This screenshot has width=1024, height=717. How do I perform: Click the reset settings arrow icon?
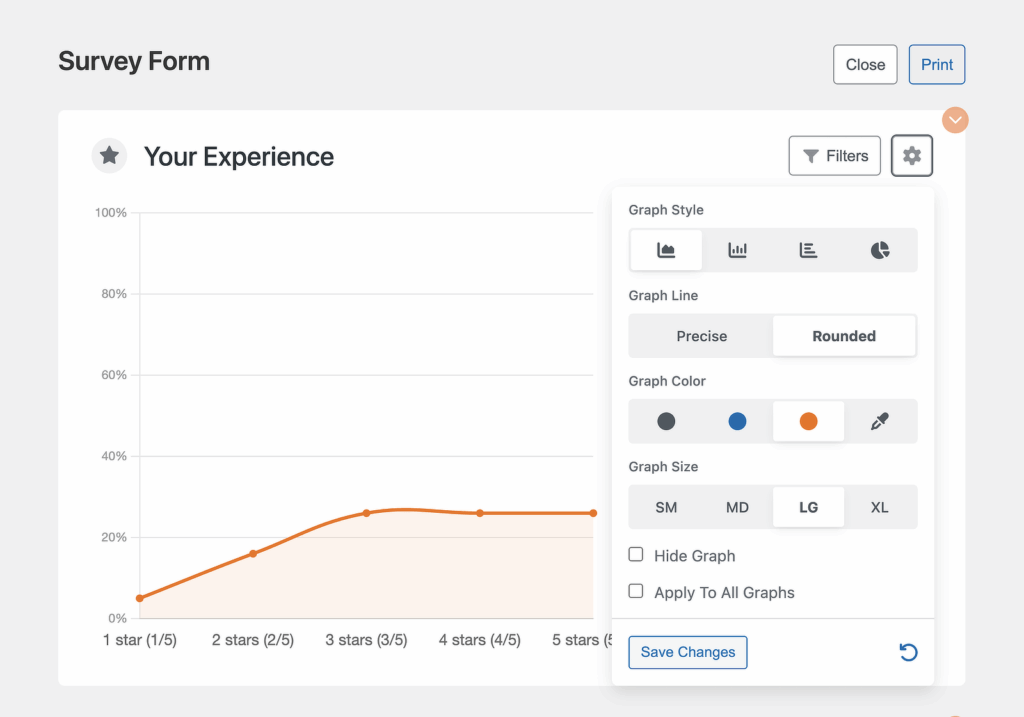point(908,652)
